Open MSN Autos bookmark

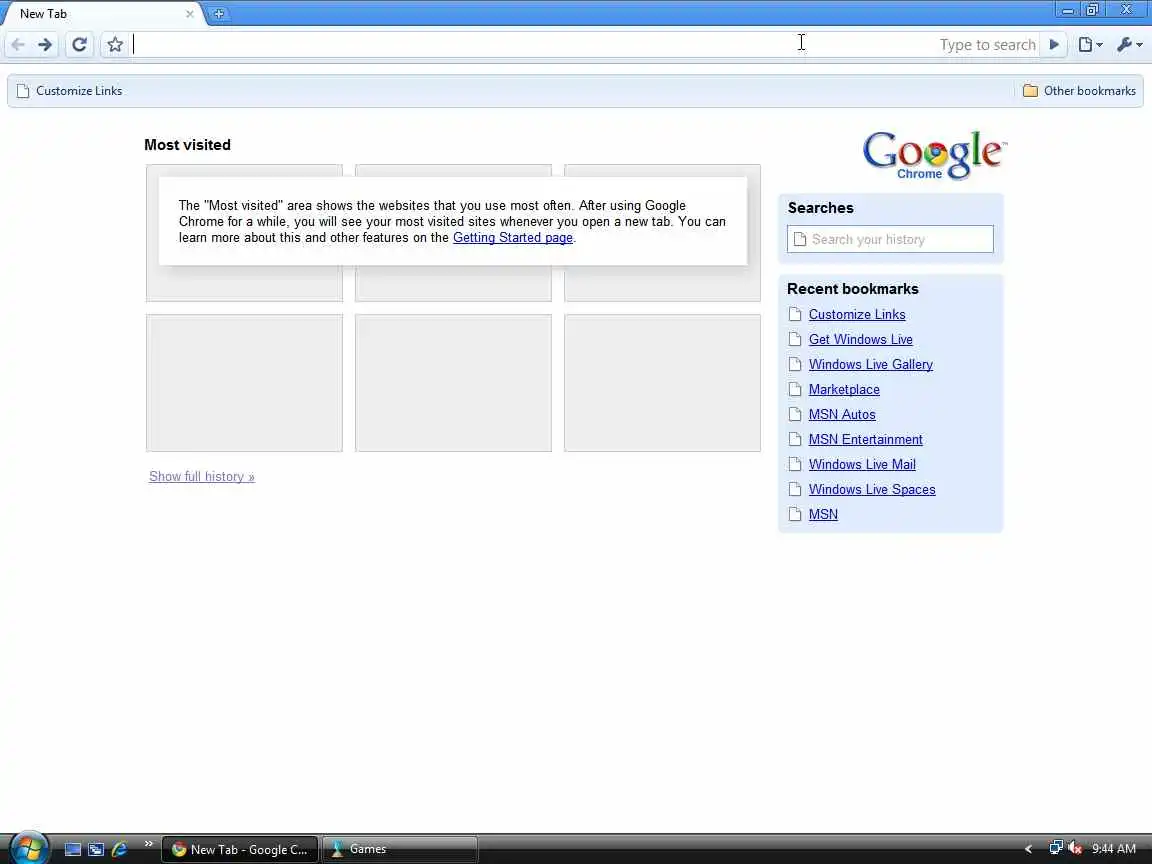(x=842, y=414)
